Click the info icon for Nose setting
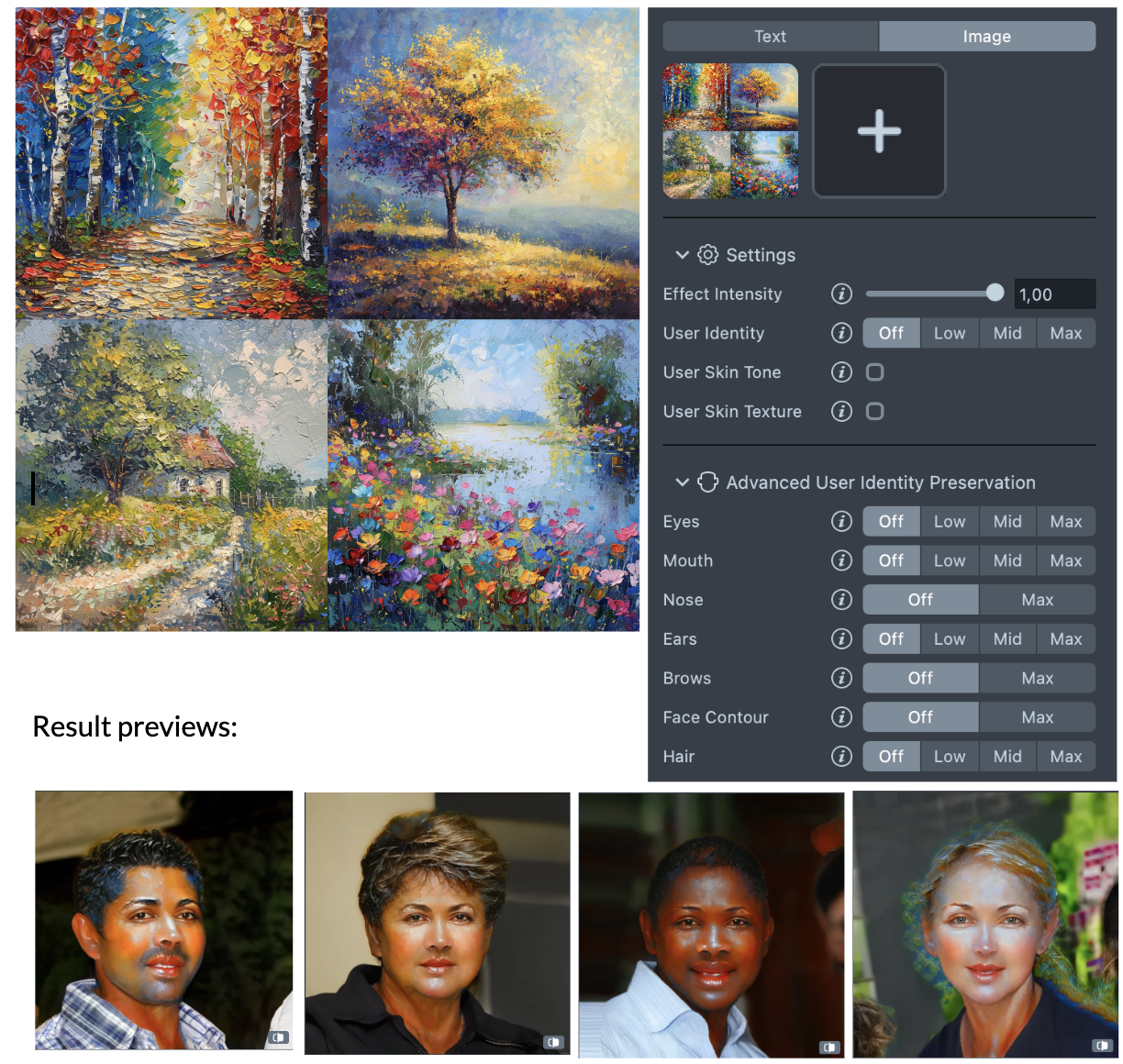Image resolution: width=1123 pixels, height=1064 pixels. pos(841,600)
